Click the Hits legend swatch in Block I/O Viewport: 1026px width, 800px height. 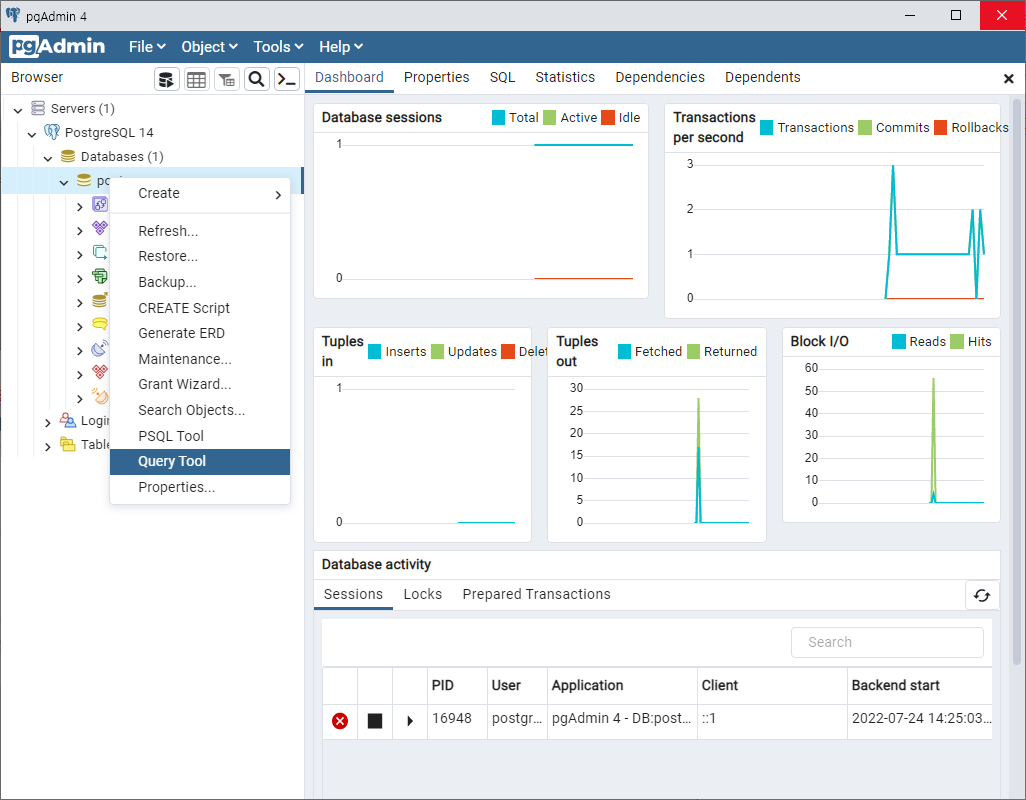(957, 341)
